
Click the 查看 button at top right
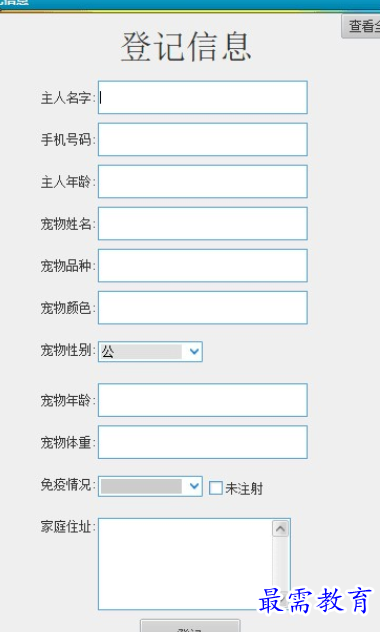pos(361,27)
